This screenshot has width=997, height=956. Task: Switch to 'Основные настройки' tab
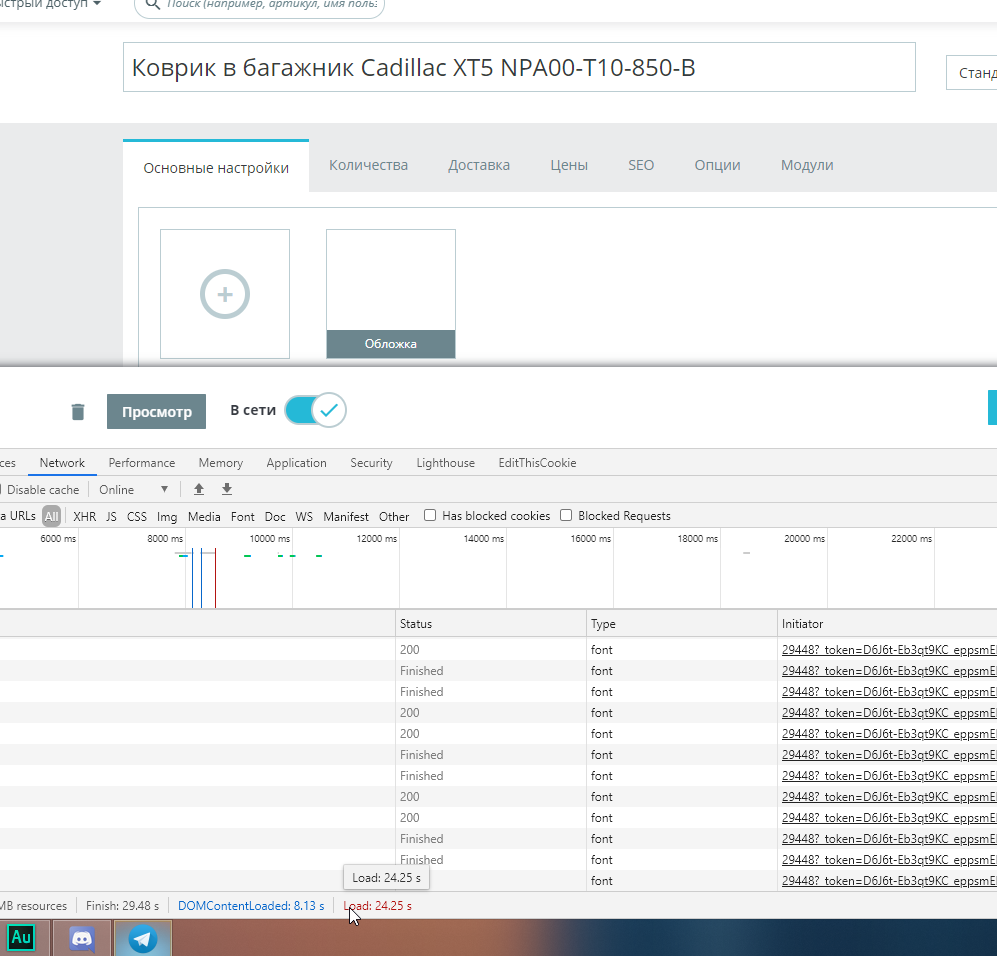(216, 167)
